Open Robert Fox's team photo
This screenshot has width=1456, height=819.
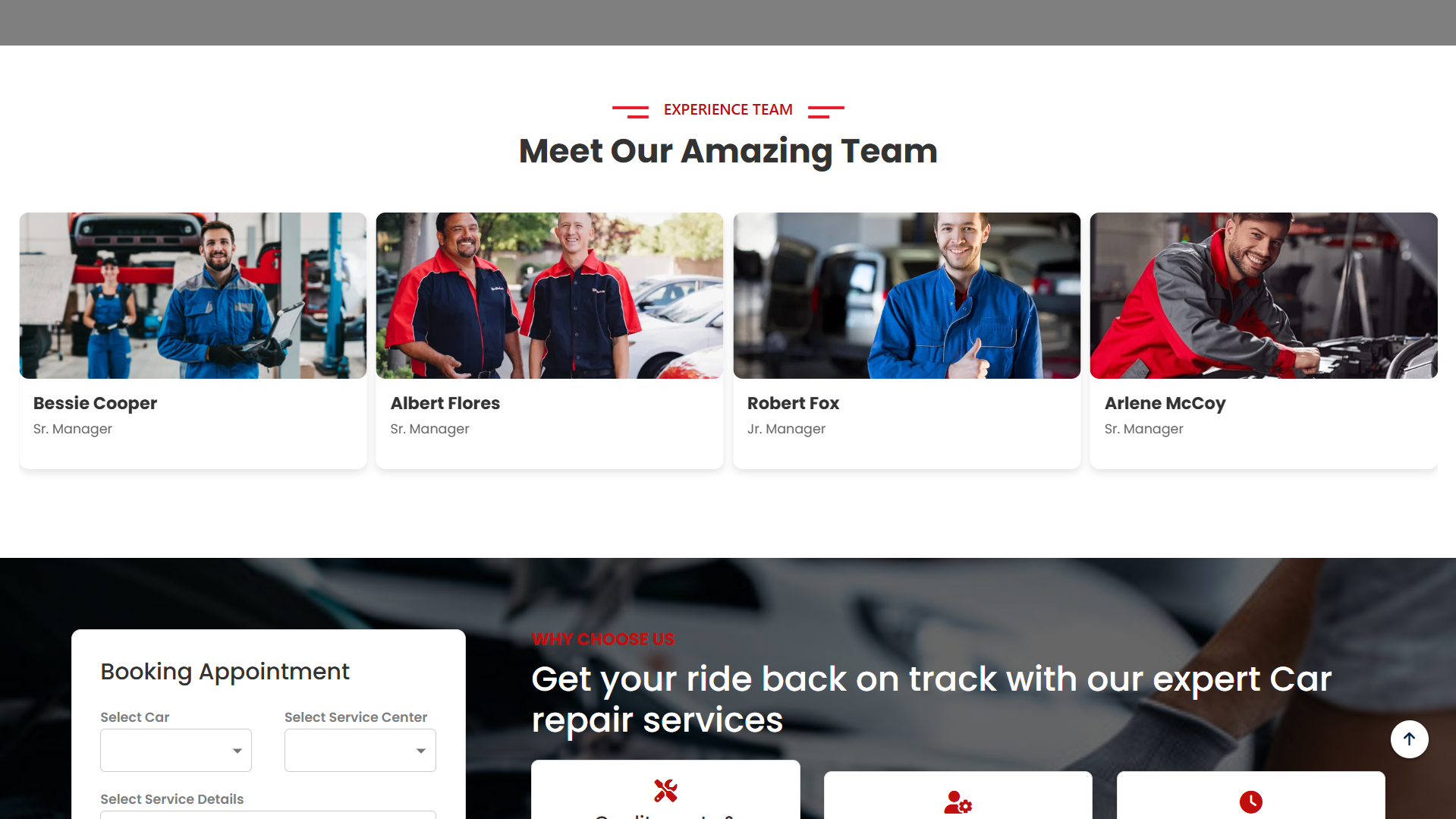point(907,295)
